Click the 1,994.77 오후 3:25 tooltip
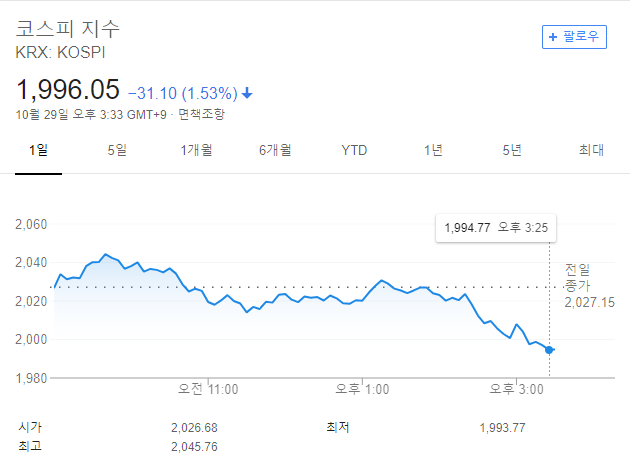630x470 pixels. (496, 228)
